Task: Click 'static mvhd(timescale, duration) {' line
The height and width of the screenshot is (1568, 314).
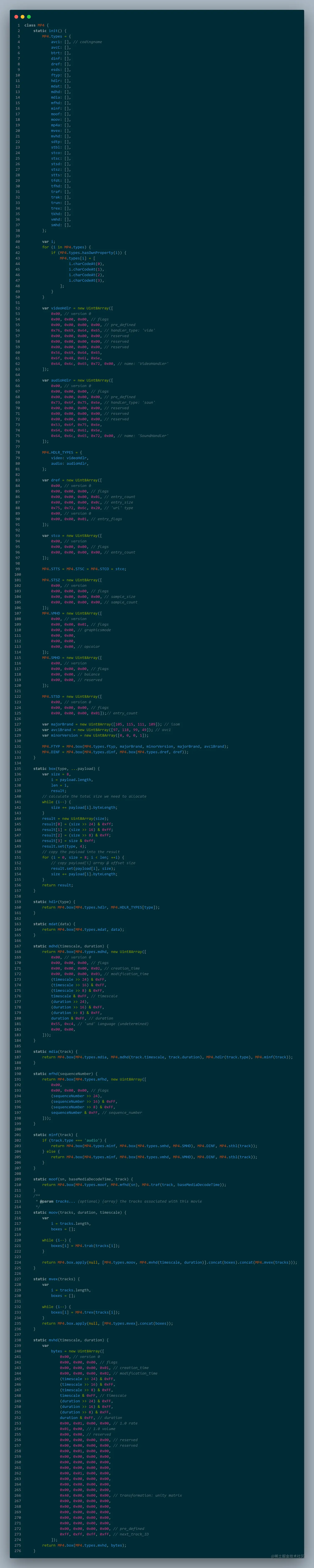Action: 71,1340
